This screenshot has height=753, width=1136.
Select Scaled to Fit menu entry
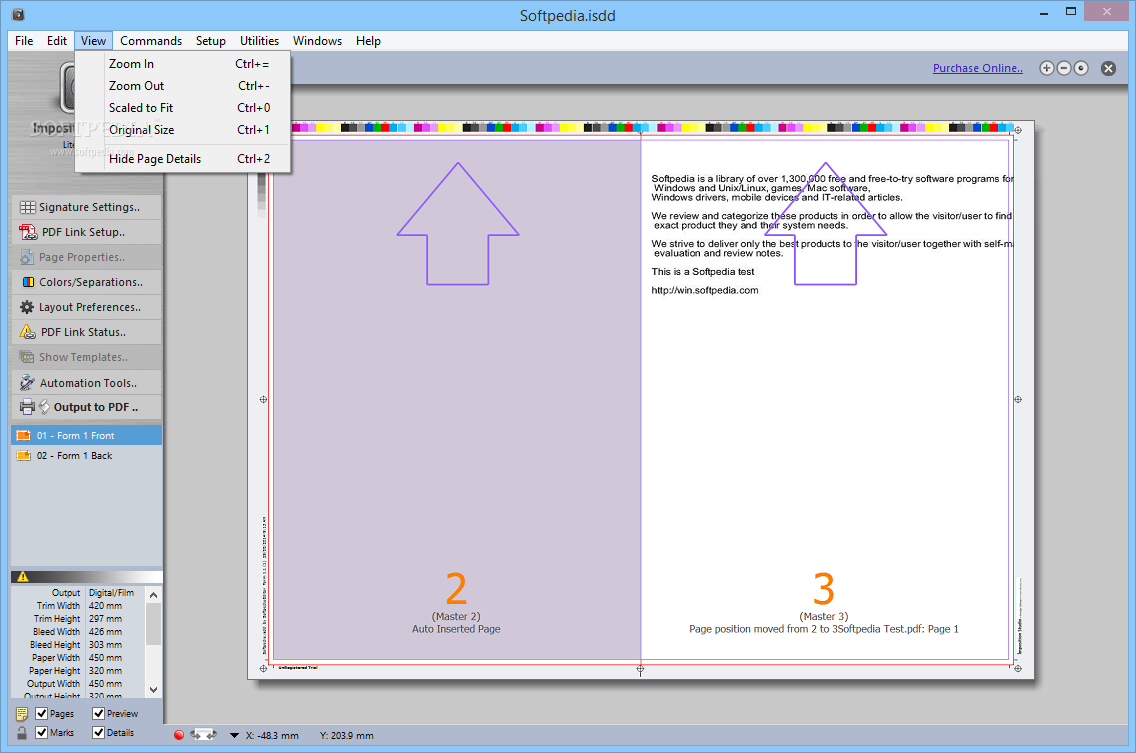(x=183, y=108)
